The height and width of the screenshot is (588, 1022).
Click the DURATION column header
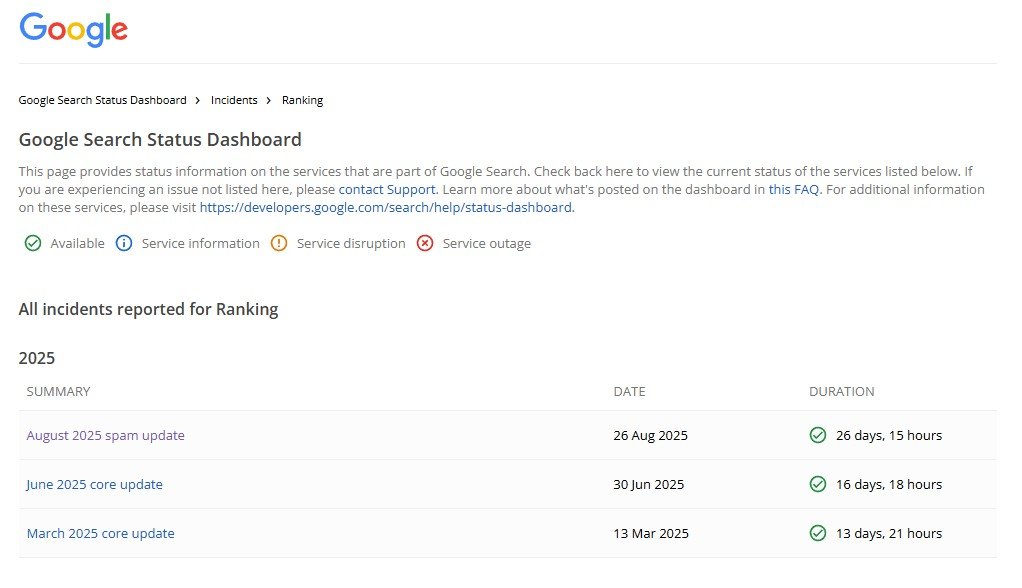pos(841,392)
